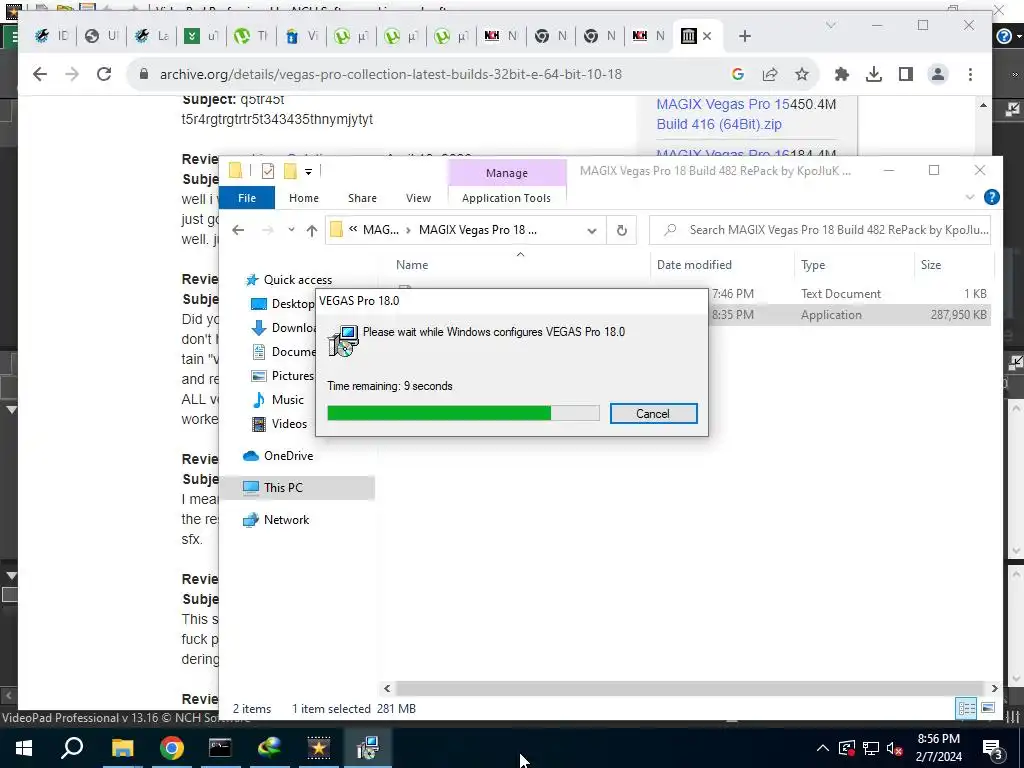Switch Explorer to Large icons view
Viewport: 1024px width, 768px height.
pos(988,708)
